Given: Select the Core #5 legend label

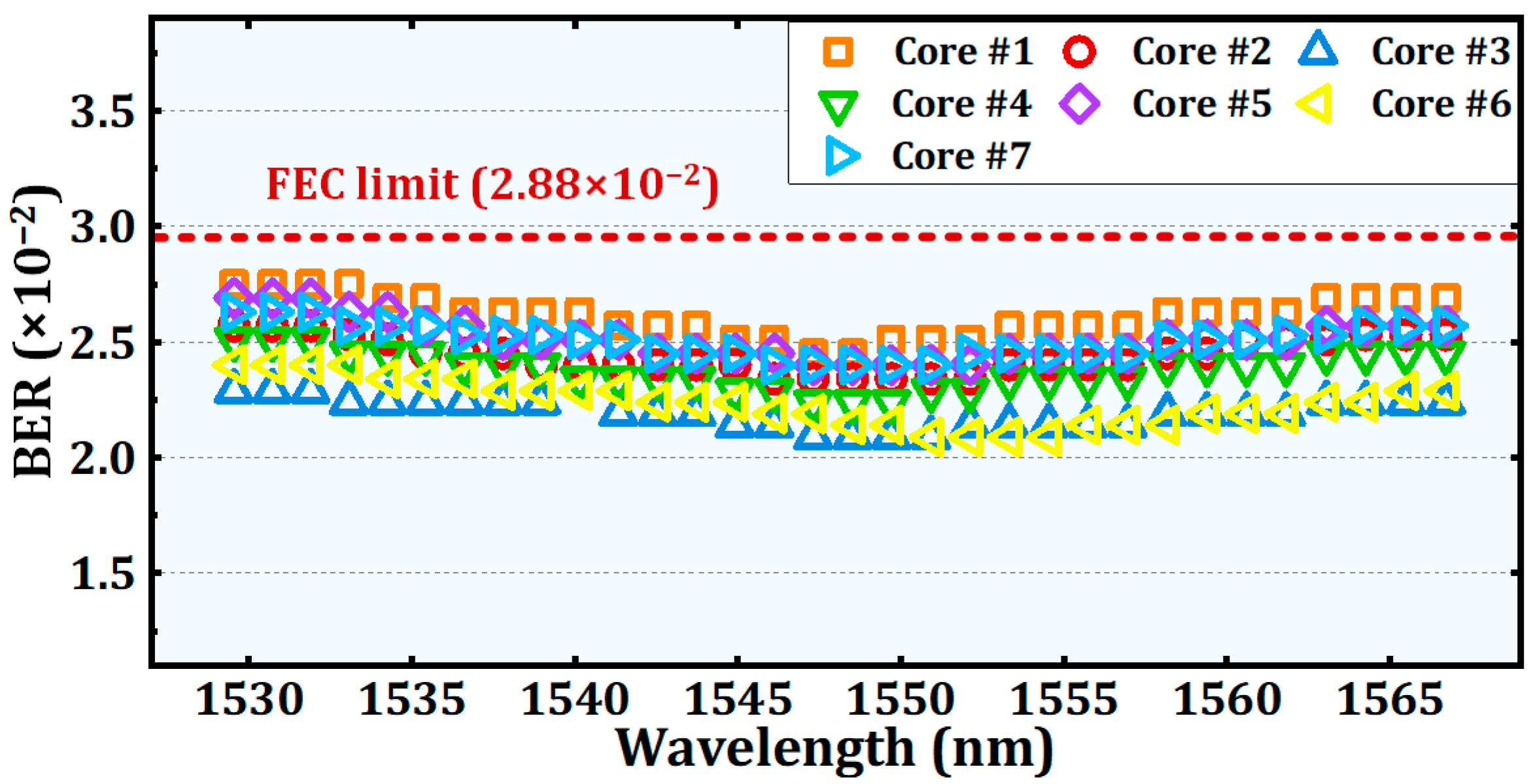Looking at the screenshot, I should pos(1201,104).
